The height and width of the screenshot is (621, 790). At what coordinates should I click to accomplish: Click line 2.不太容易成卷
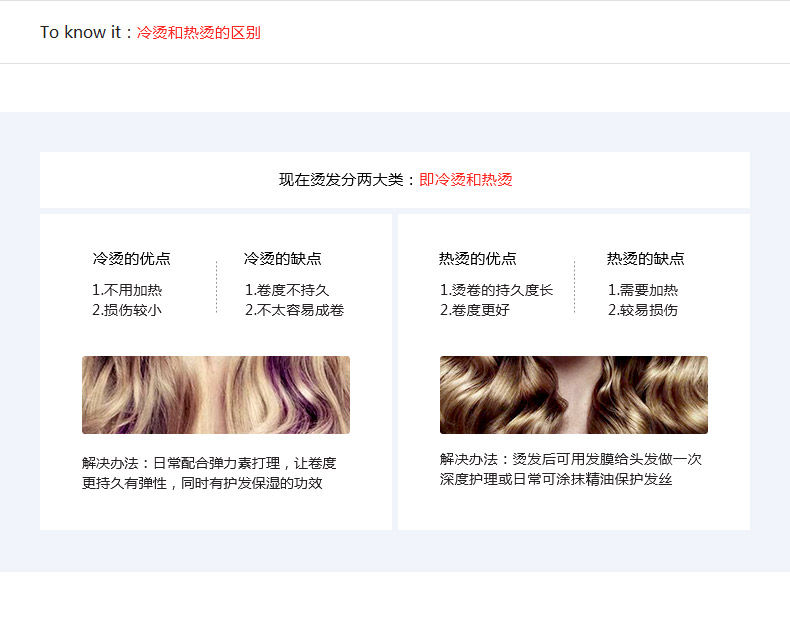click(295, 310)
